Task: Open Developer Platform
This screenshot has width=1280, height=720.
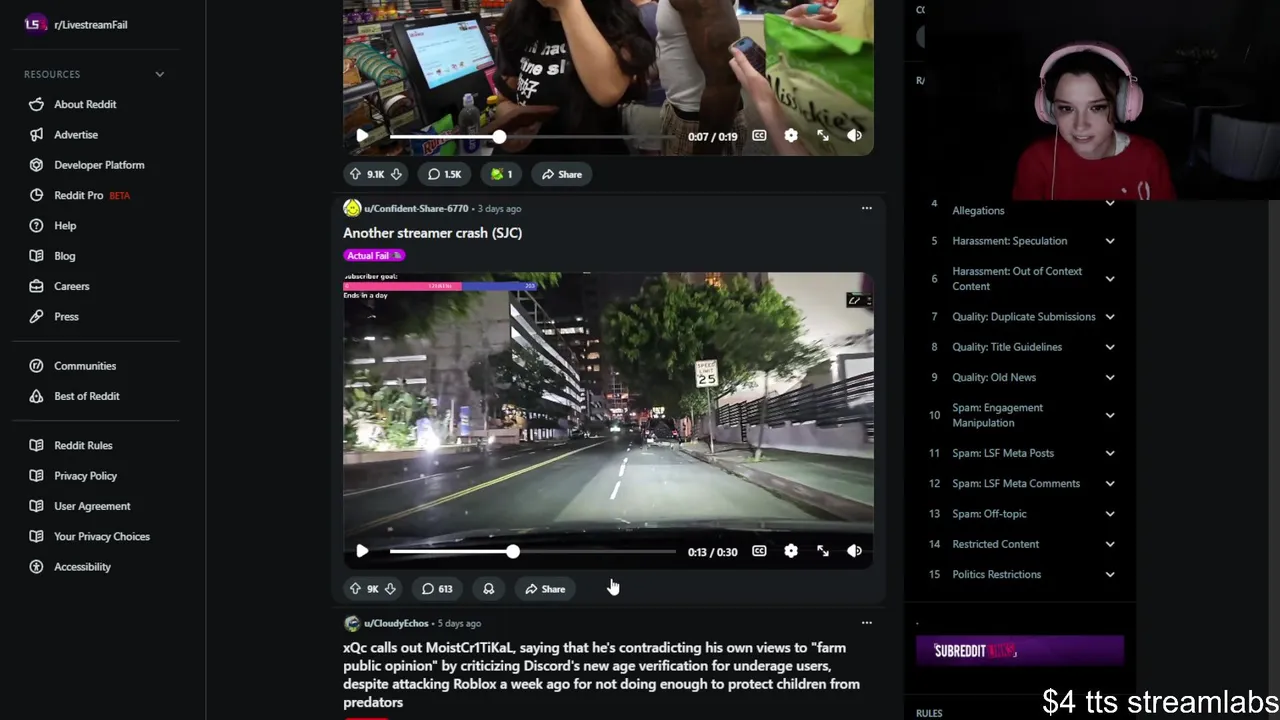Action: (99, 165)
